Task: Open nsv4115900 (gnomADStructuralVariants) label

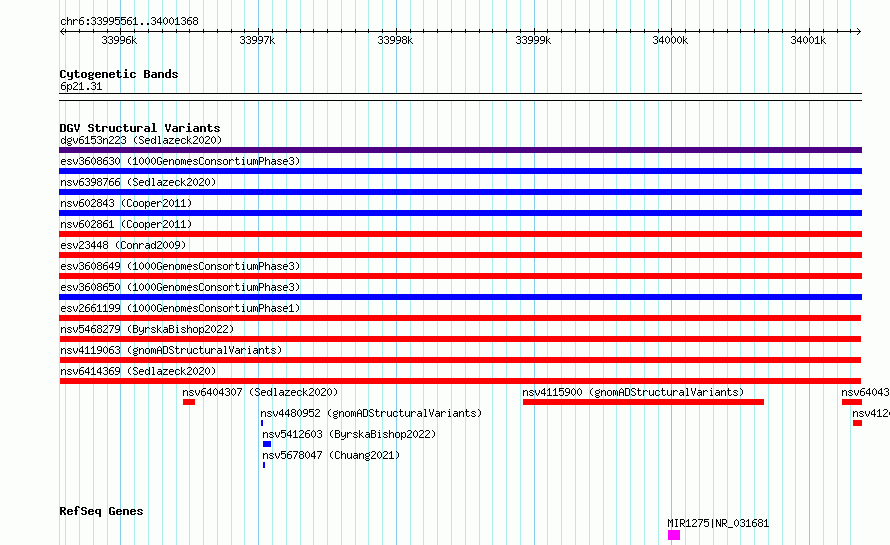Action: (633, 392)
